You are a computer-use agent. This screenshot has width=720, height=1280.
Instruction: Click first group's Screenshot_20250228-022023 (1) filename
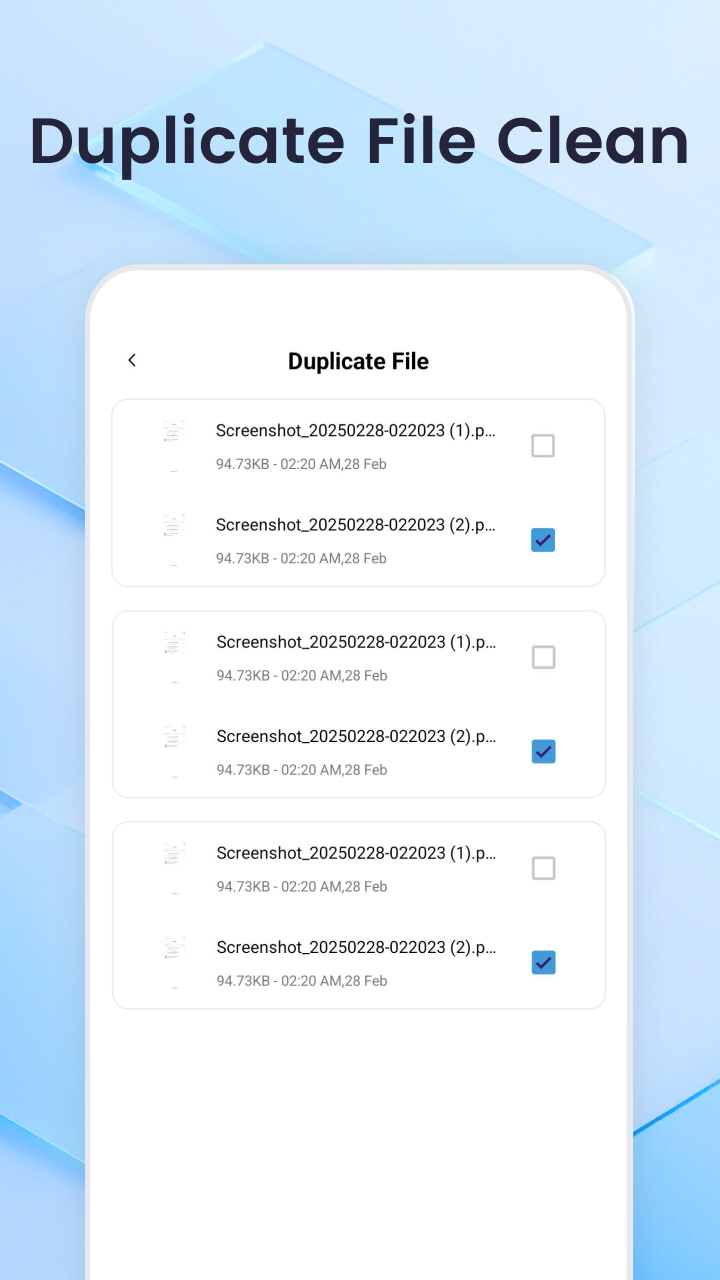[355, 431]
